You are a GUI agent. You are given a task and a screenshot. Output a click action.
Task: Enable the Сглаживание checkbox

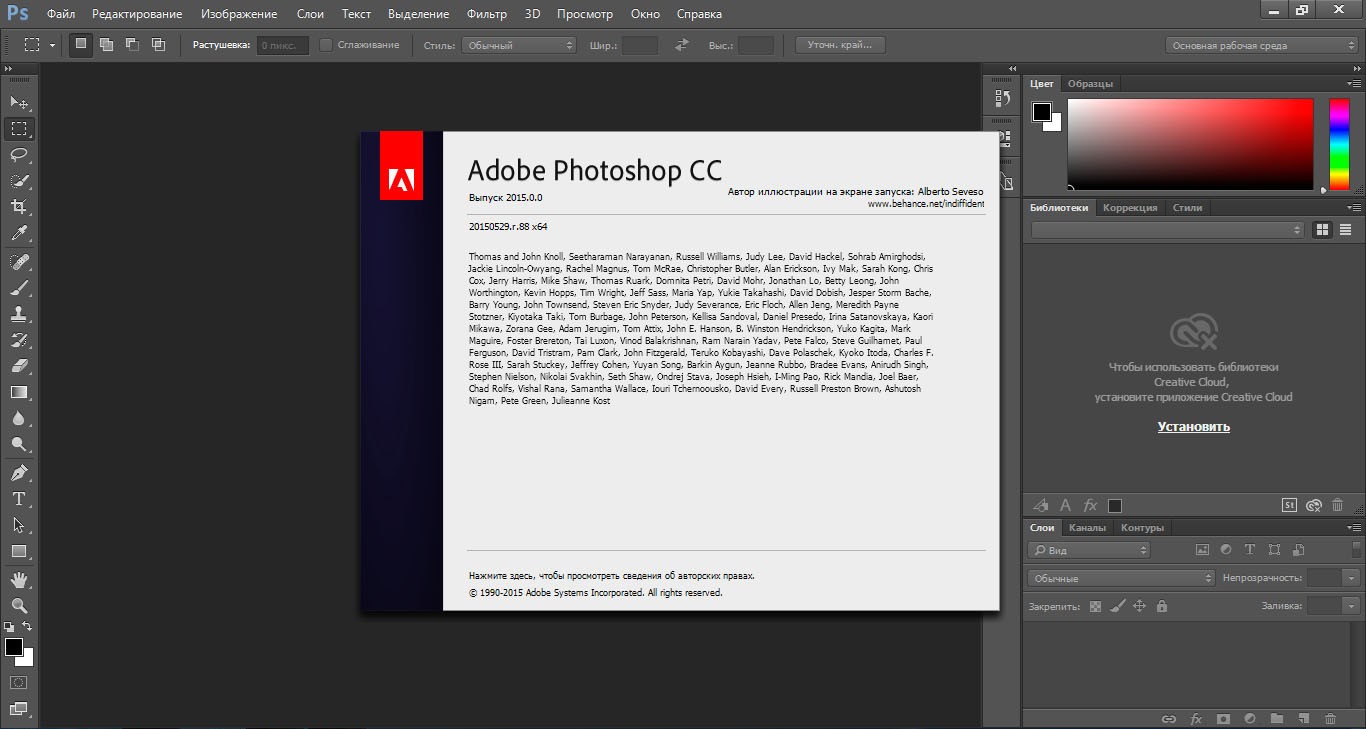click(325, 44)
